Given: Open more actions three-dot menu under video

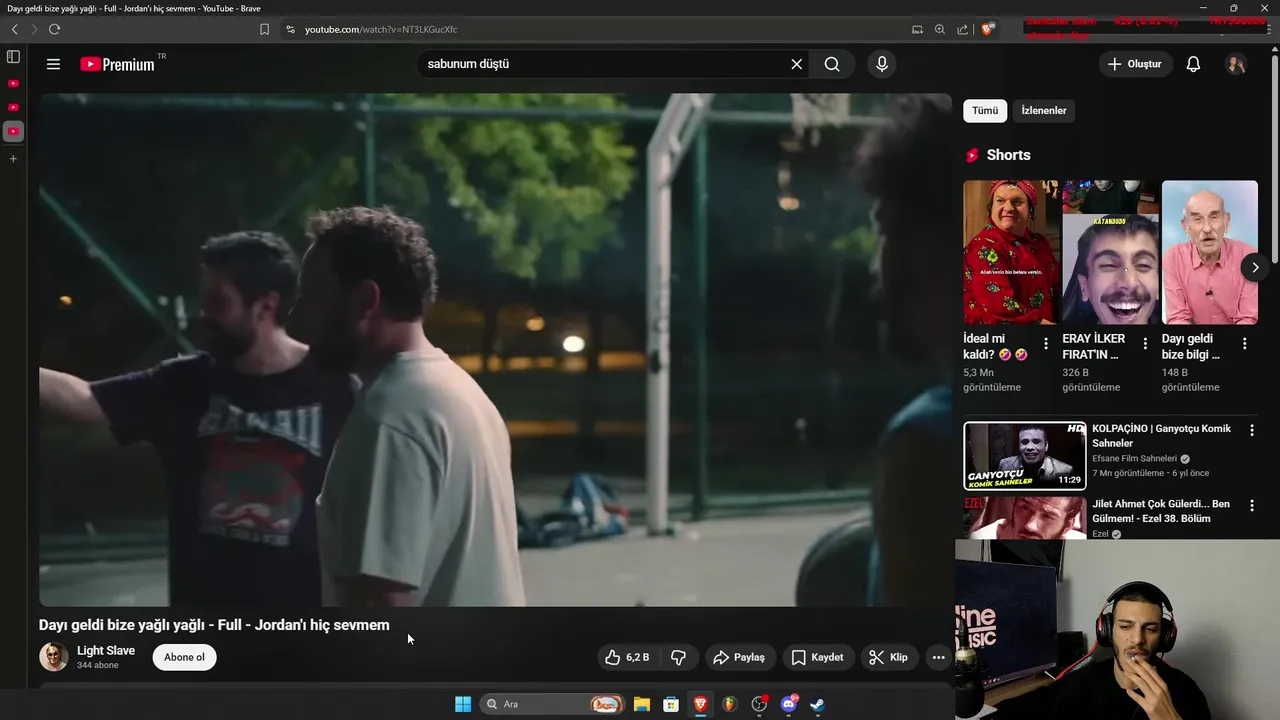Looking at the screenshot, I should tap(938, 657).
